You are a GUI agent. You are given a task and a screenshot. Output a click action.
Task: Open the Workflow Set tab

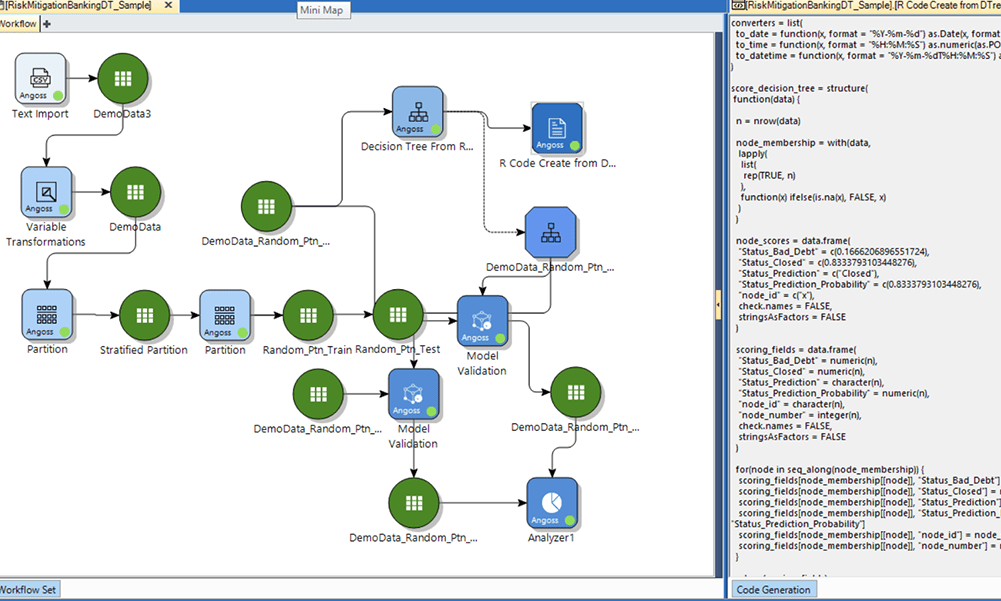(x=29, y=590)
